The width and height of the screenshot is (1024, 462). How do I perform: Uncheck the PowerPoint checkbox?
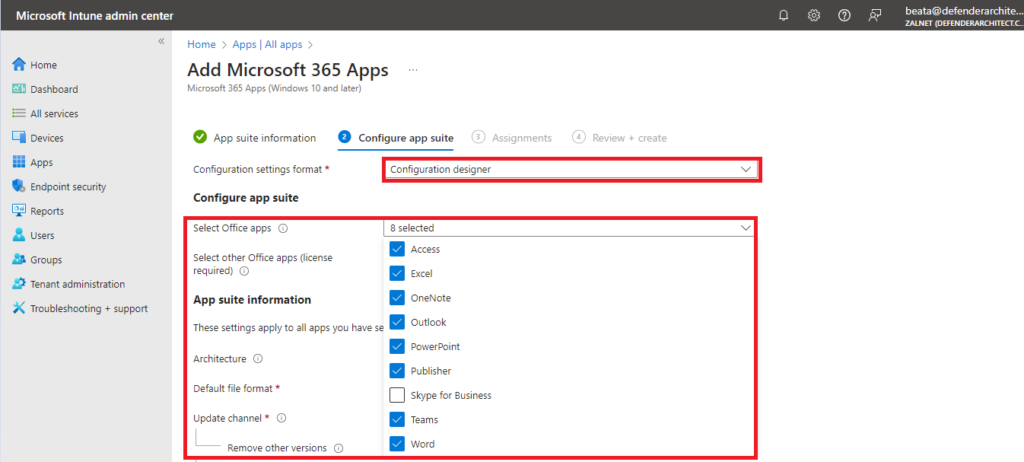(x=397, y=346)
